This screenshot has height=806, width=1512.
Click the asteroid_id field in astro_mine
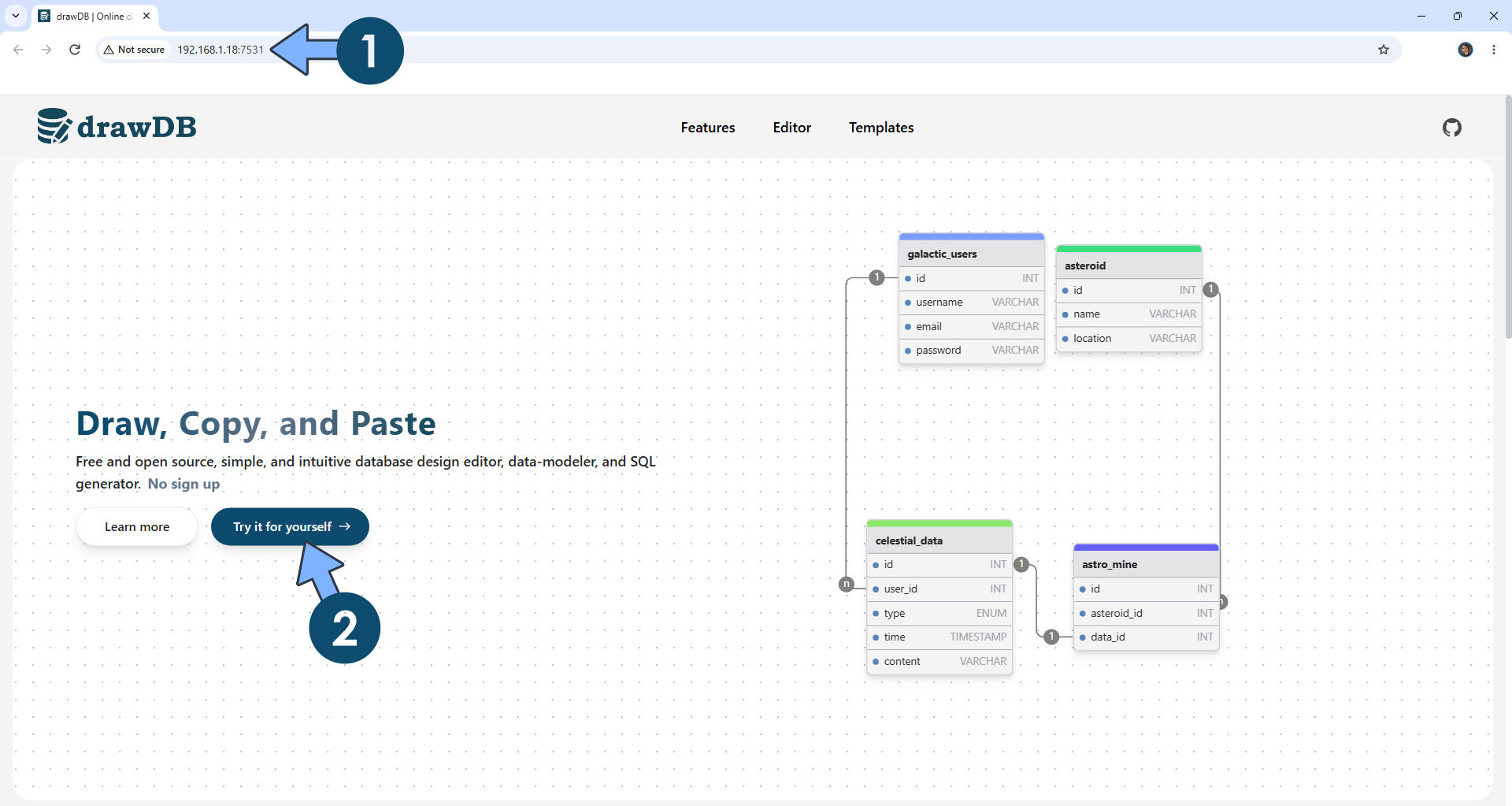[x=1146, y=613]
